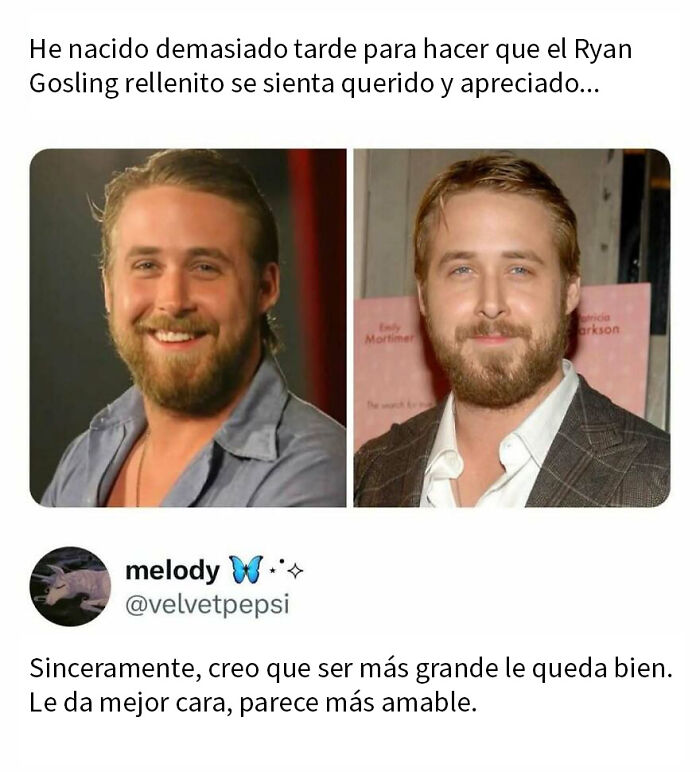Click the 'He nacido demasiado tarde' line
The image size is (700, 772).
pyautogui.click(x=330, y=50)
